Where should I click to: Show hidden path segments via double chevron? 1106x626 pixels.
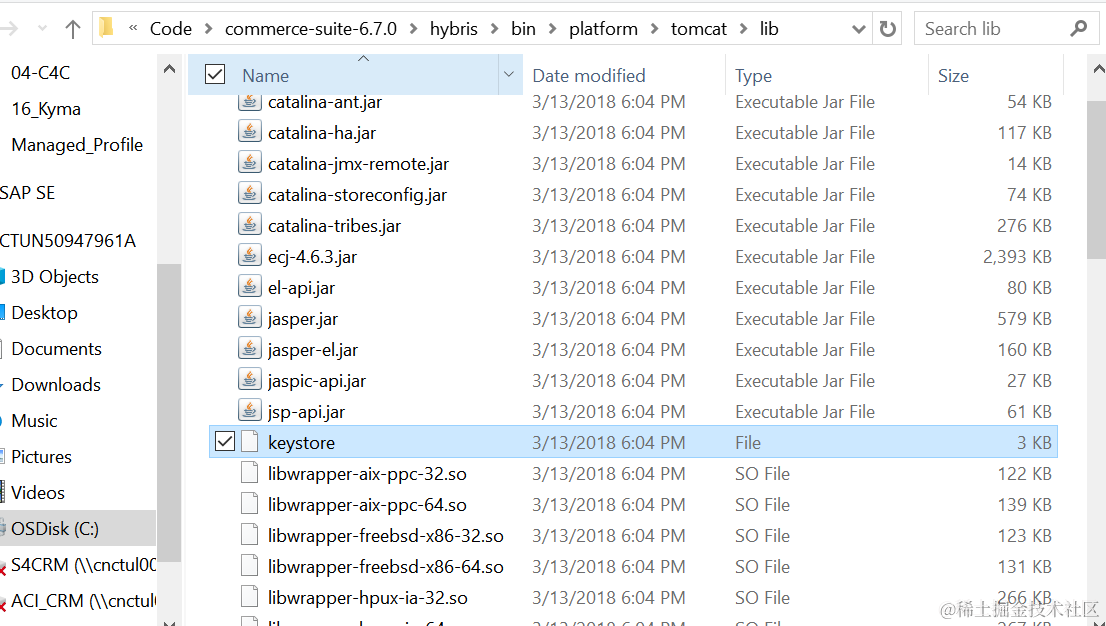point(133,28)
